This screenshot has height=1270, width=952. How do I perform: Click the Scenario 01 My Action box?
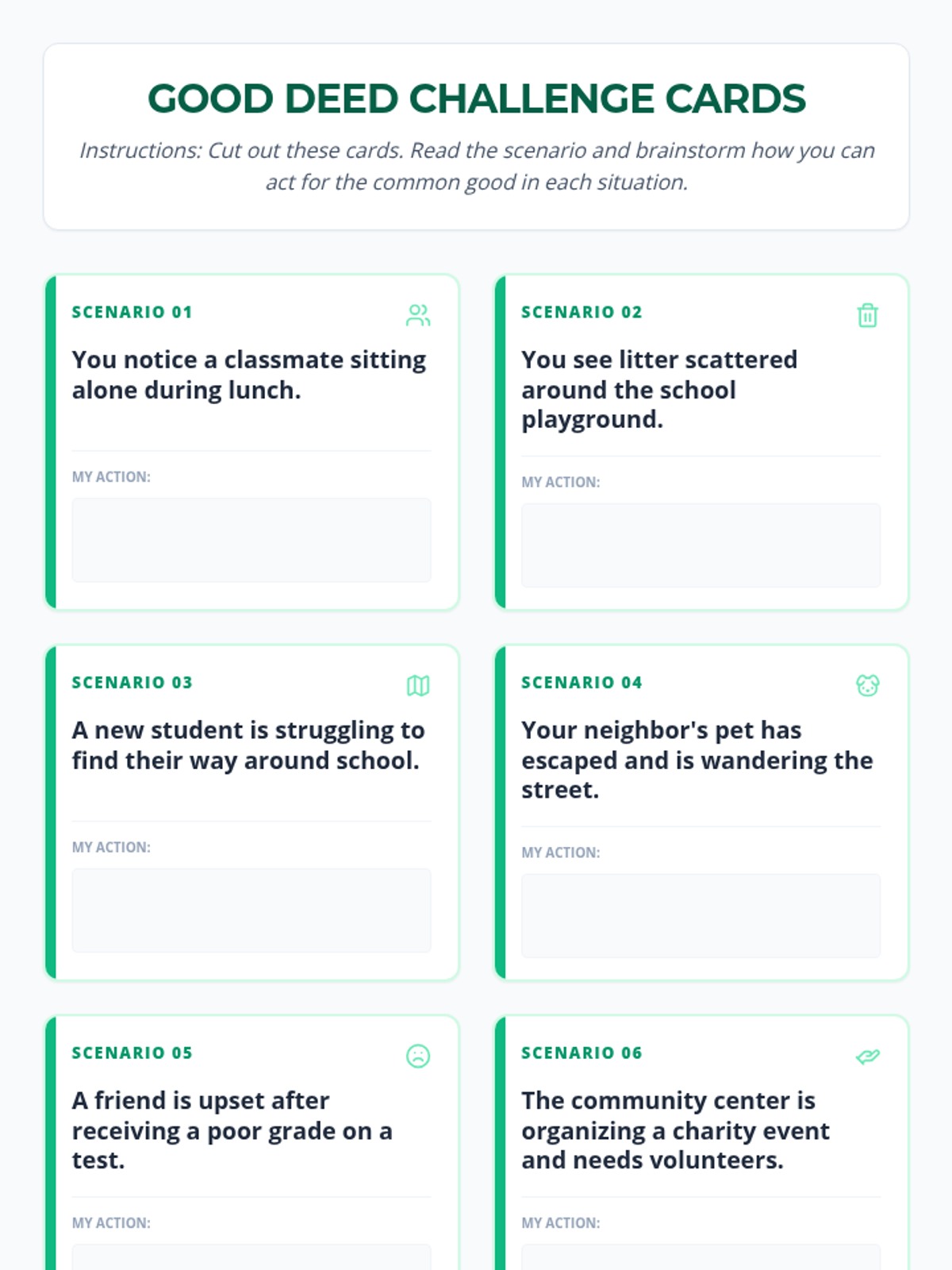tap(251, 540)
